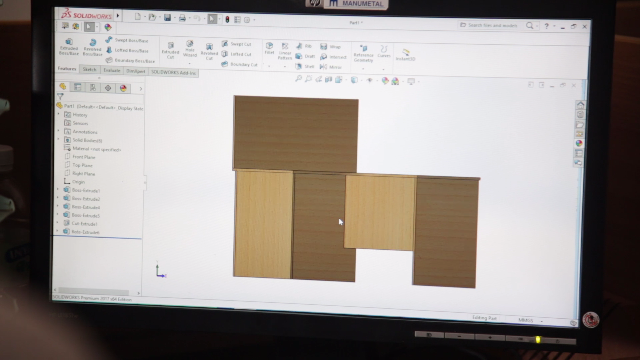This screenshot has height=361, width=642.
Task: Expand the Boss-Extrude1 feature node
Action: pos(58,190)
